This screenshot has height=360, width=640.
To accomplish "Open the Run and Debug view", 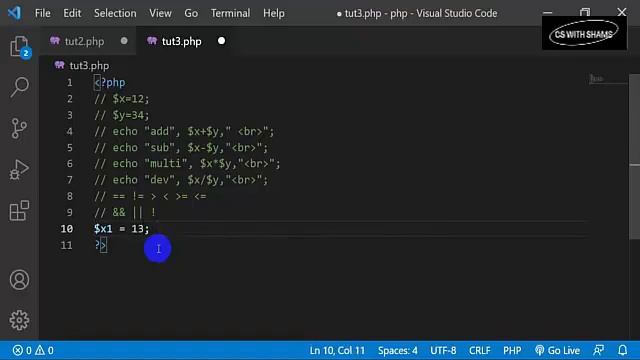I will tap(19, 169).
